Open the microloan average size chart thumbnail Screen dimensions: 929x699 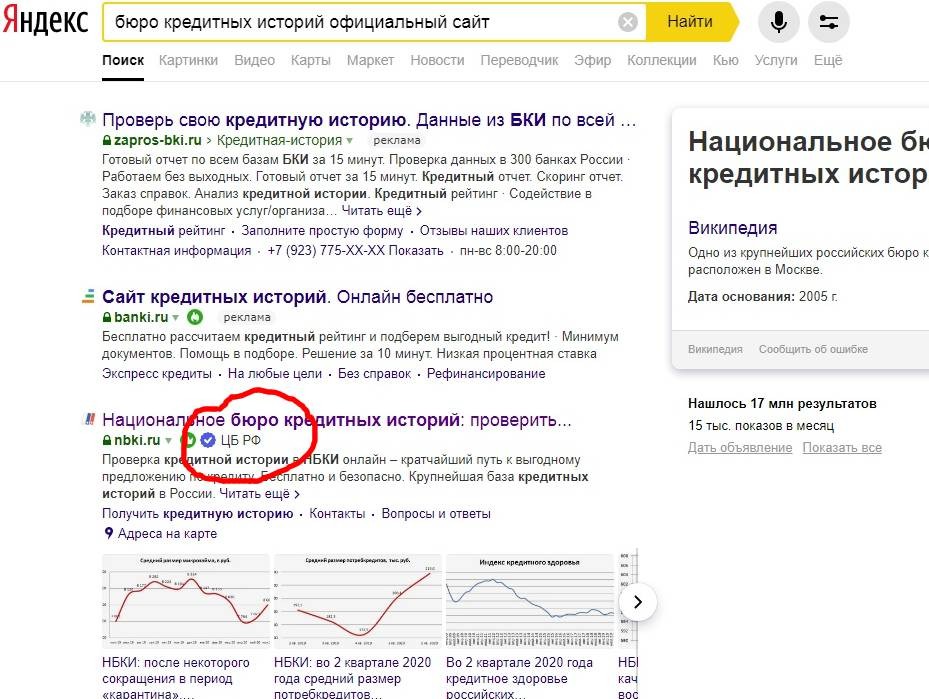tap(185, 601)
